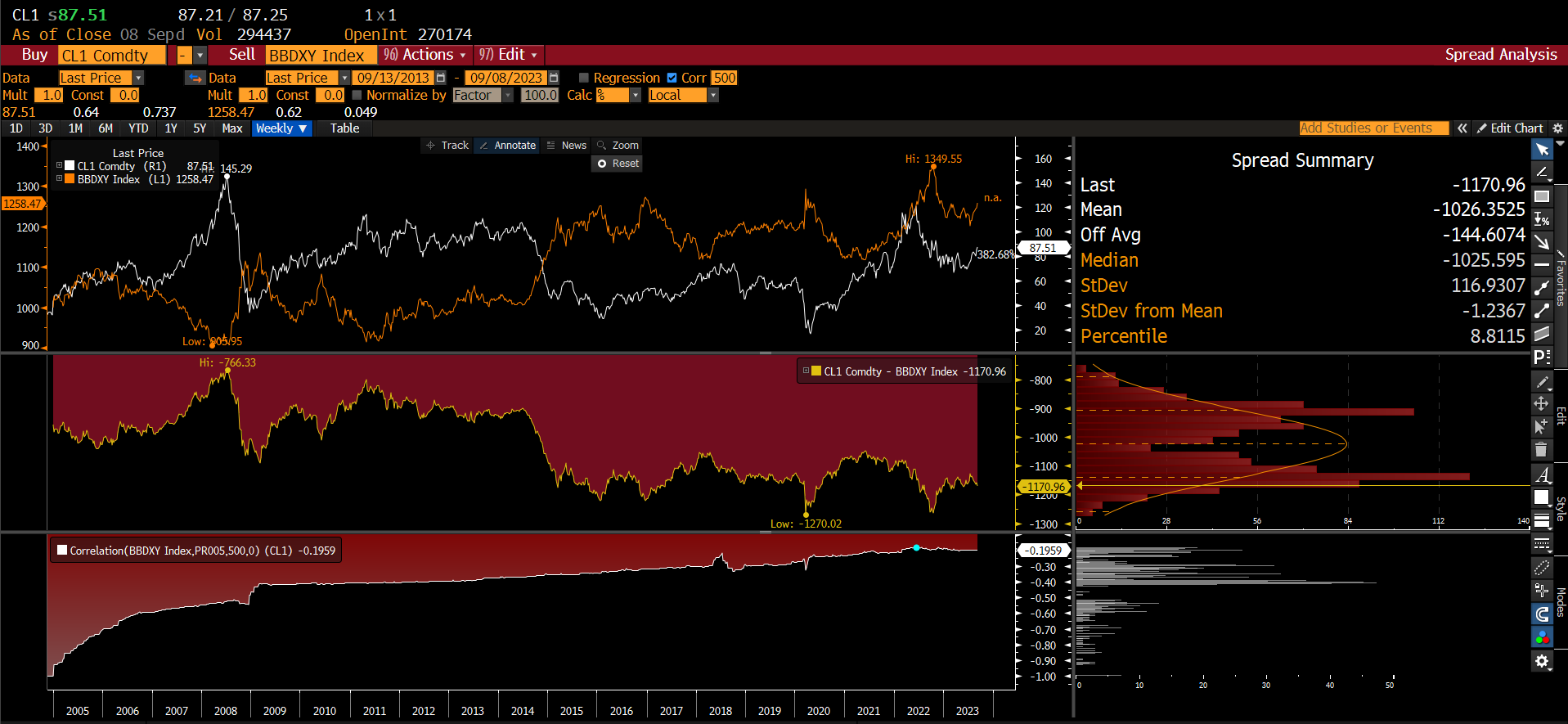Click the Track button

point(447,145)
